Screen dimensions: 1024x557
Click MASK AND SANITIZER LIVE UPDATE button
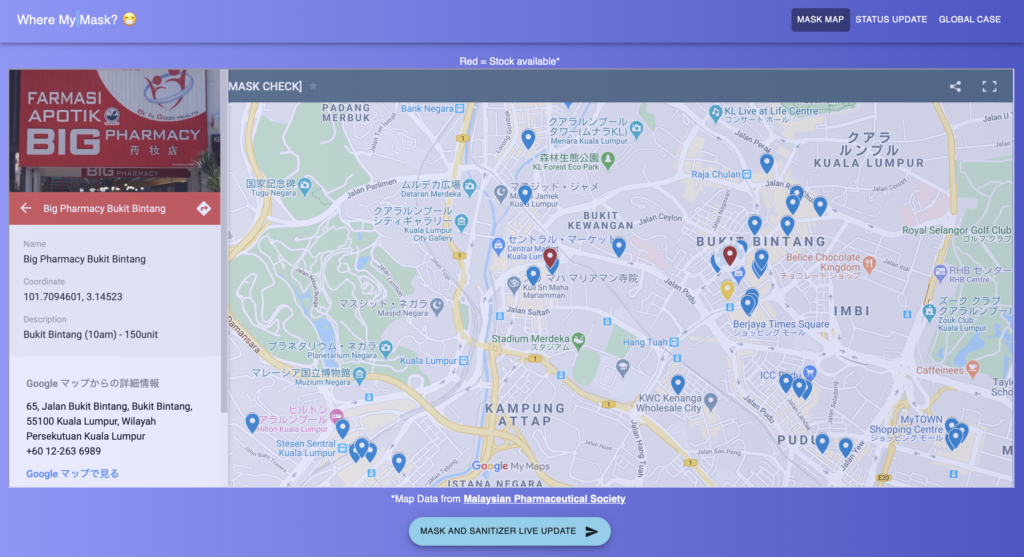click(509, 532)
